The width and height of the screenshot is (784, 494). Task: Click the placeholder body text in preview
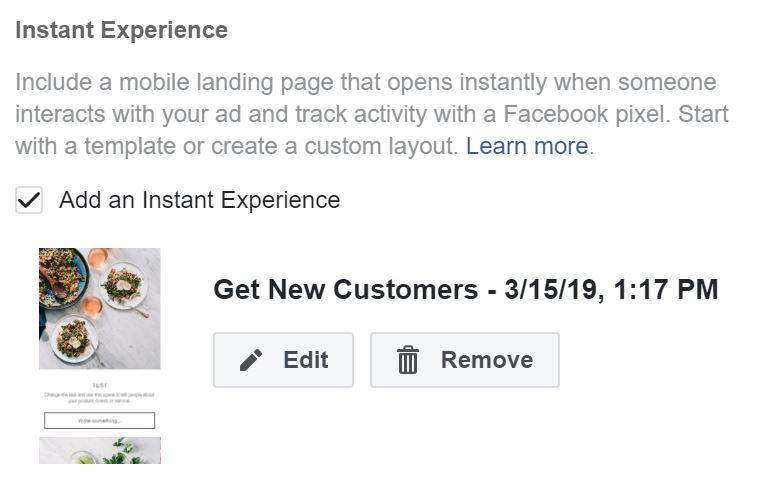[99, 398]
